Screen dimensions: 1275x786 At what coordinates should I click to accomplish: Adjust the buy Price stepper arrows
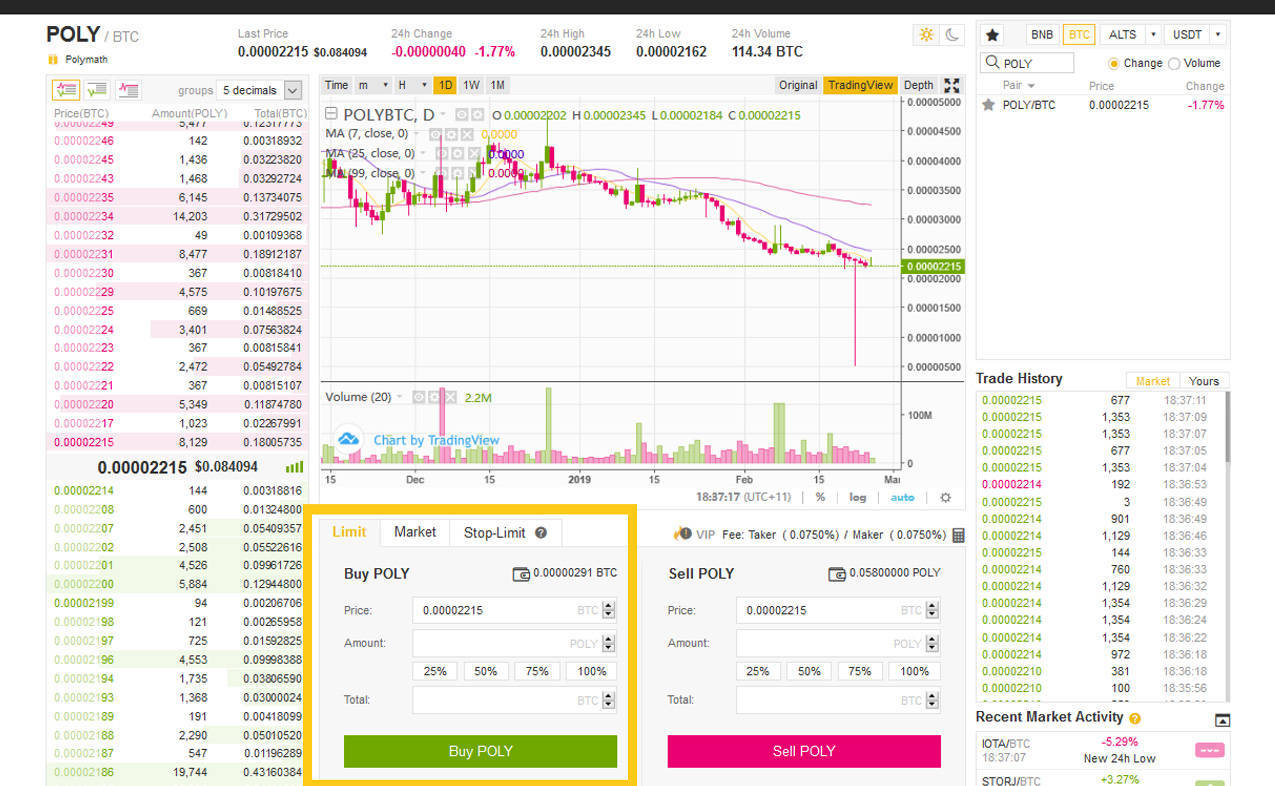608,610
